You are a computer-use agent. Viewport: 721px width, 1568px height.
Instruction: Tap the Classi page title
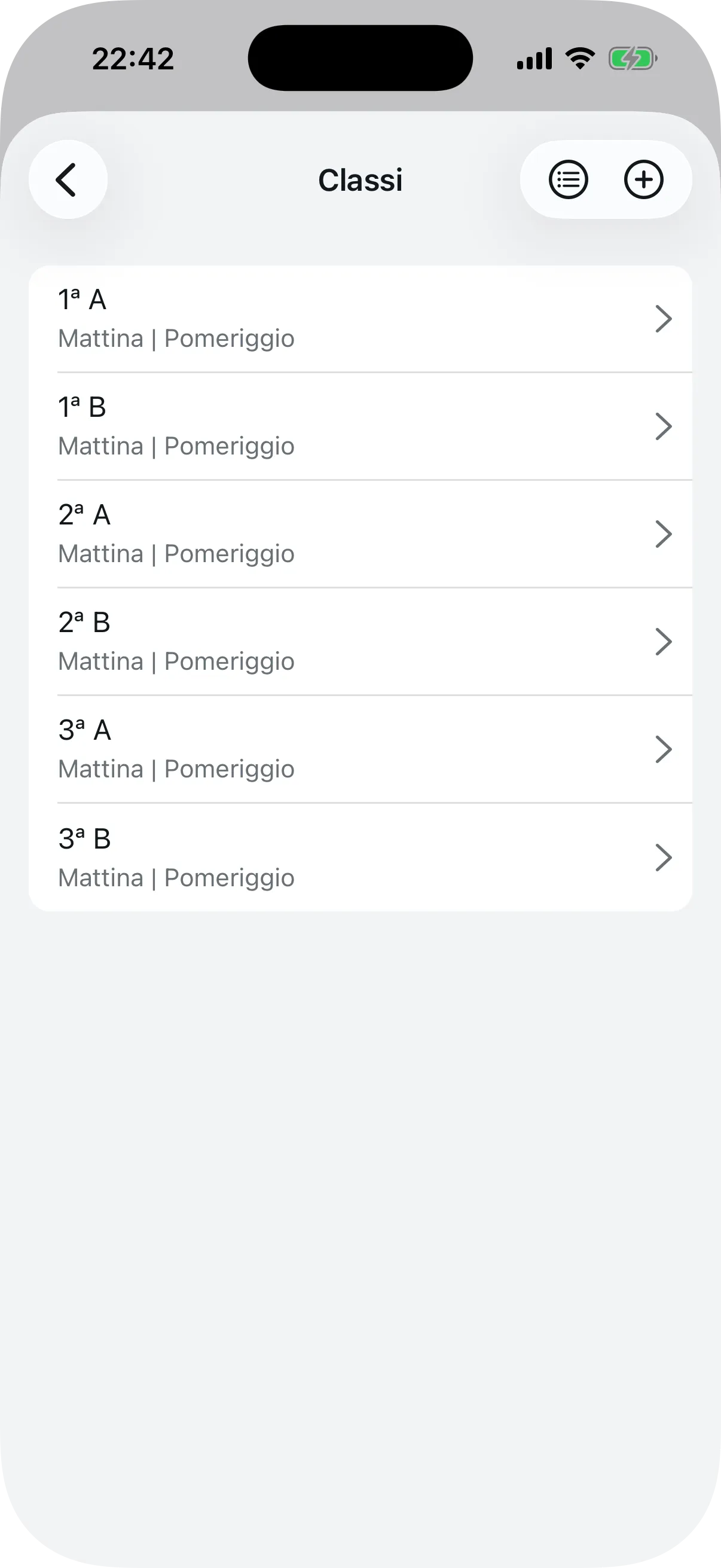(x=360, y=180)
